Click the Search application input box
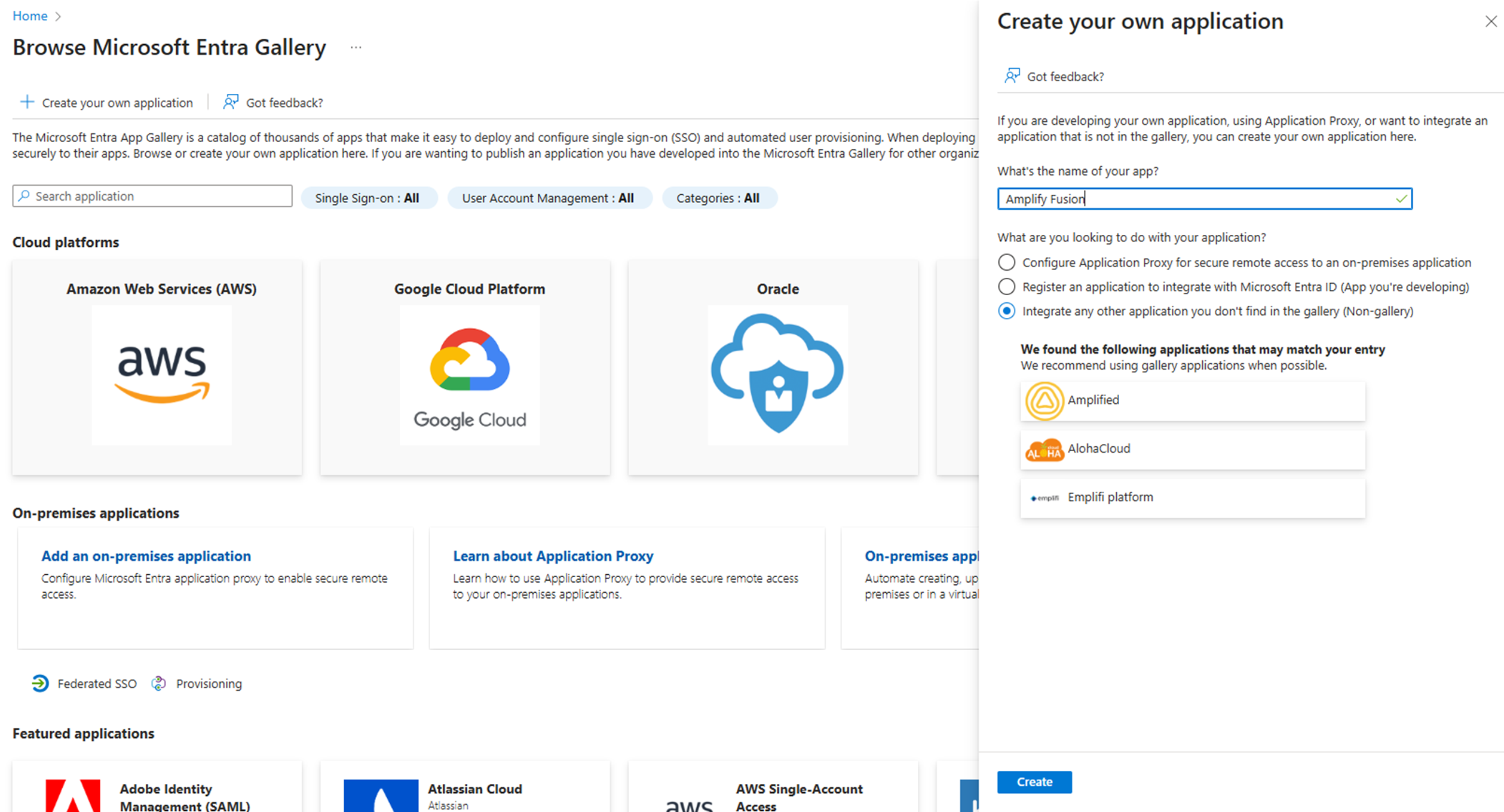The height and width of the screenshot is (812, 1504). pyautogui.click(x=152, y=196)
